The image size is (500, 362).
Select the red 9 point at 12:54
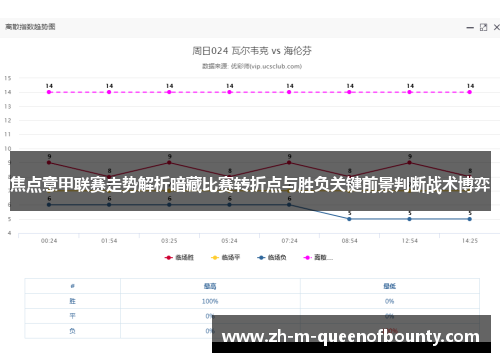[x=410, y=163]
